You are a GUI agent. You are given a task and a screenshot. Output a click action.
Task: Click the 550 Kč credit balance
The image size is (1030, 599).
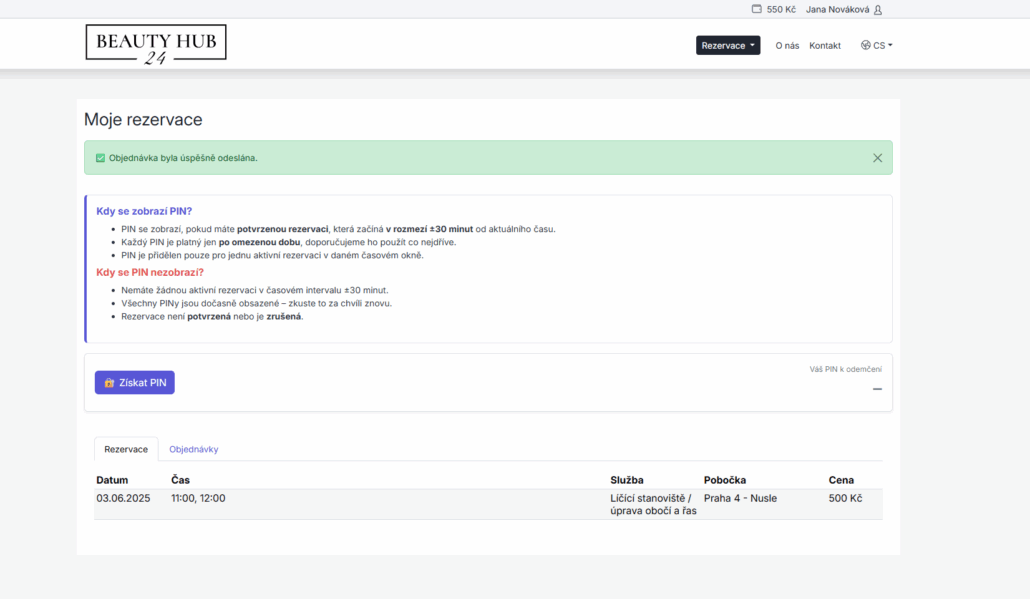781,10
